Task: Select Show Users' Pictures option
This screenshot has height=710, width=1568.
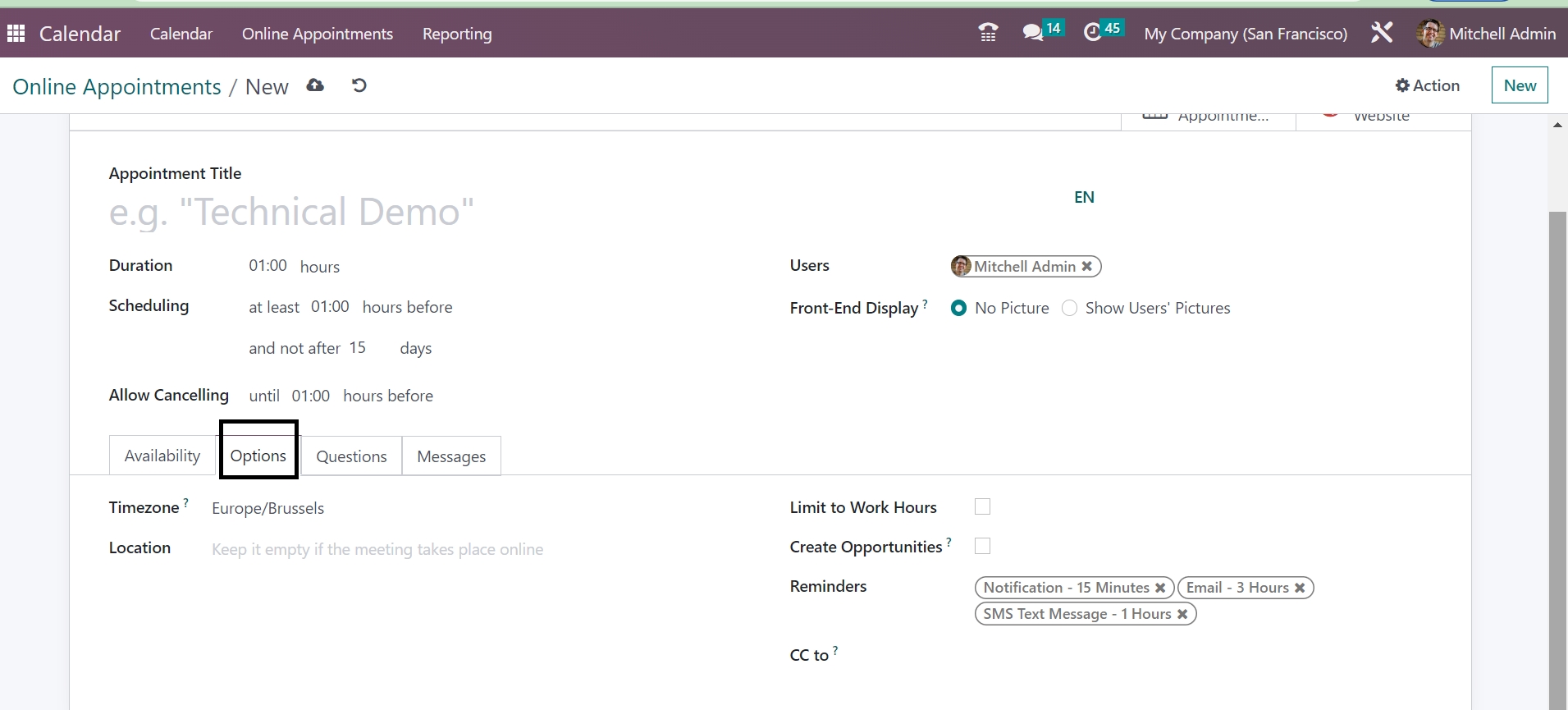Action: coord(1069,309)
